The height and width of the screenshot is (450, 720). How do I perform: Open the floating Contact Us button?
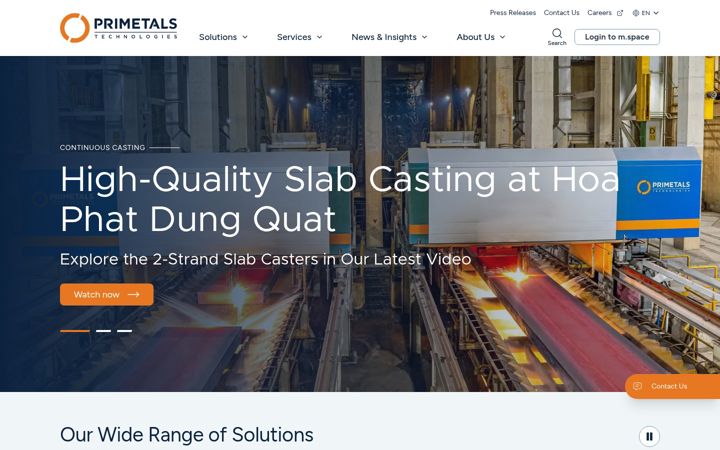[672, 386]
